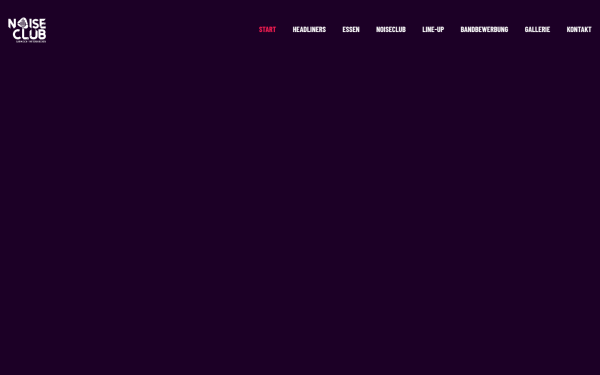600x375 pixels.
Task: Open the Bandbewerbung link
Action: pos(484,29)
